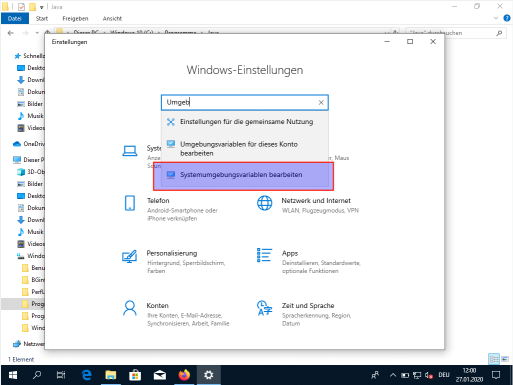The width and height of the screenshot is (513, 385).
Task: Open Konten person icon
Action: pyautogui.click(x=130, y=308)
